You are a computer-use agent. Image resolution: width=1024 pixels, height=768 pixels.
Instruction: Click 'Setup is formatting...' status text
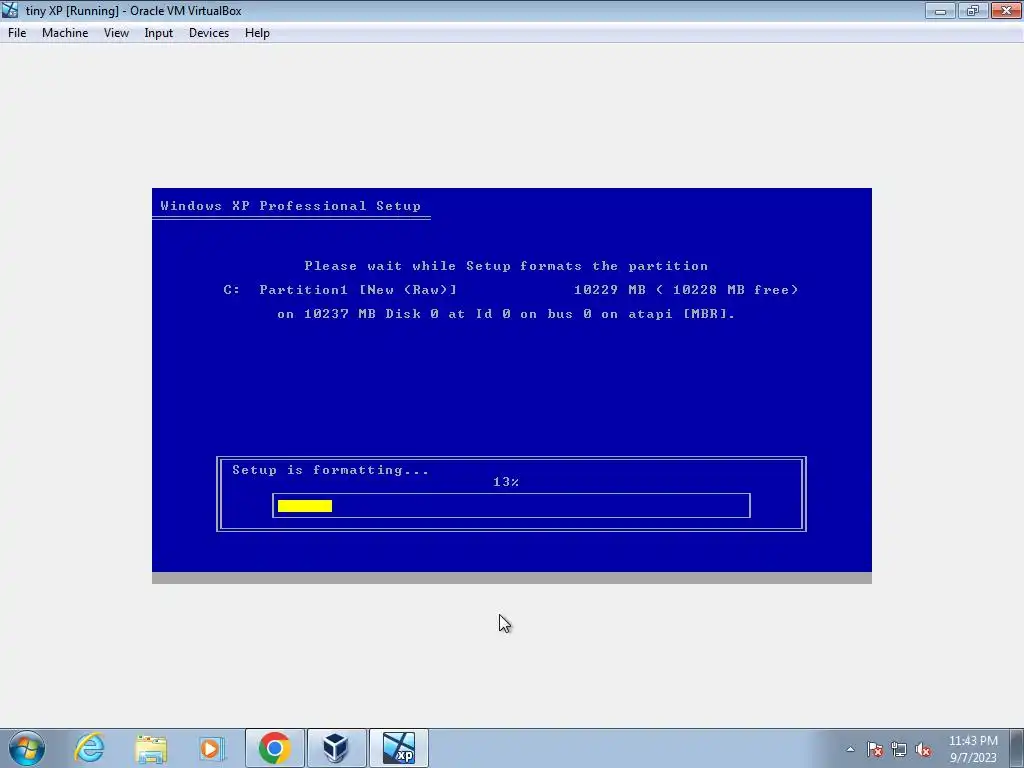(x=330, y=470)
